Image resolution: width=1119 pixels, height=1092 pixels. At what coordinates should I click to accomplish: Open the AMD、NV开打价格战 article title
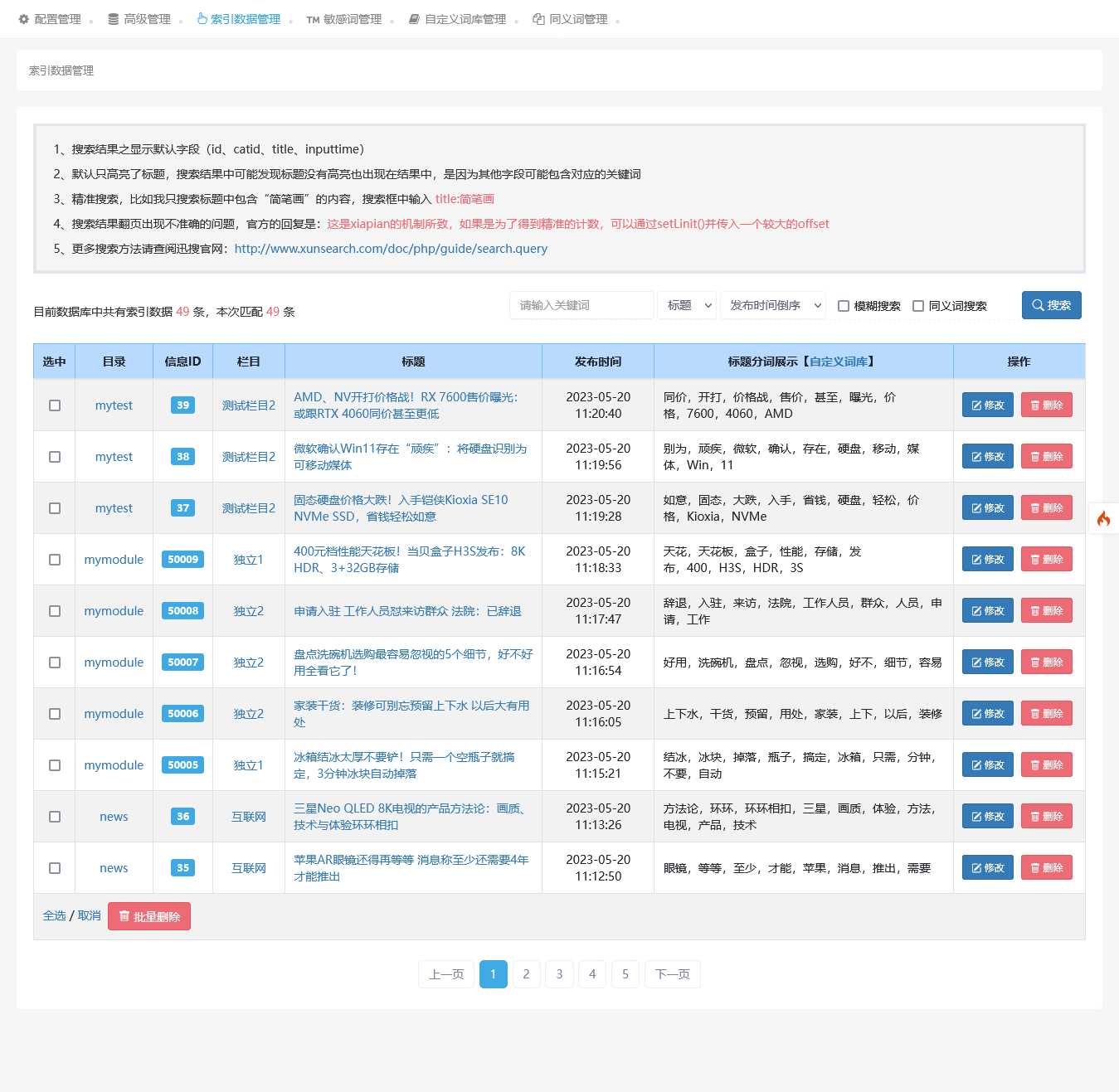pos(406,405)
